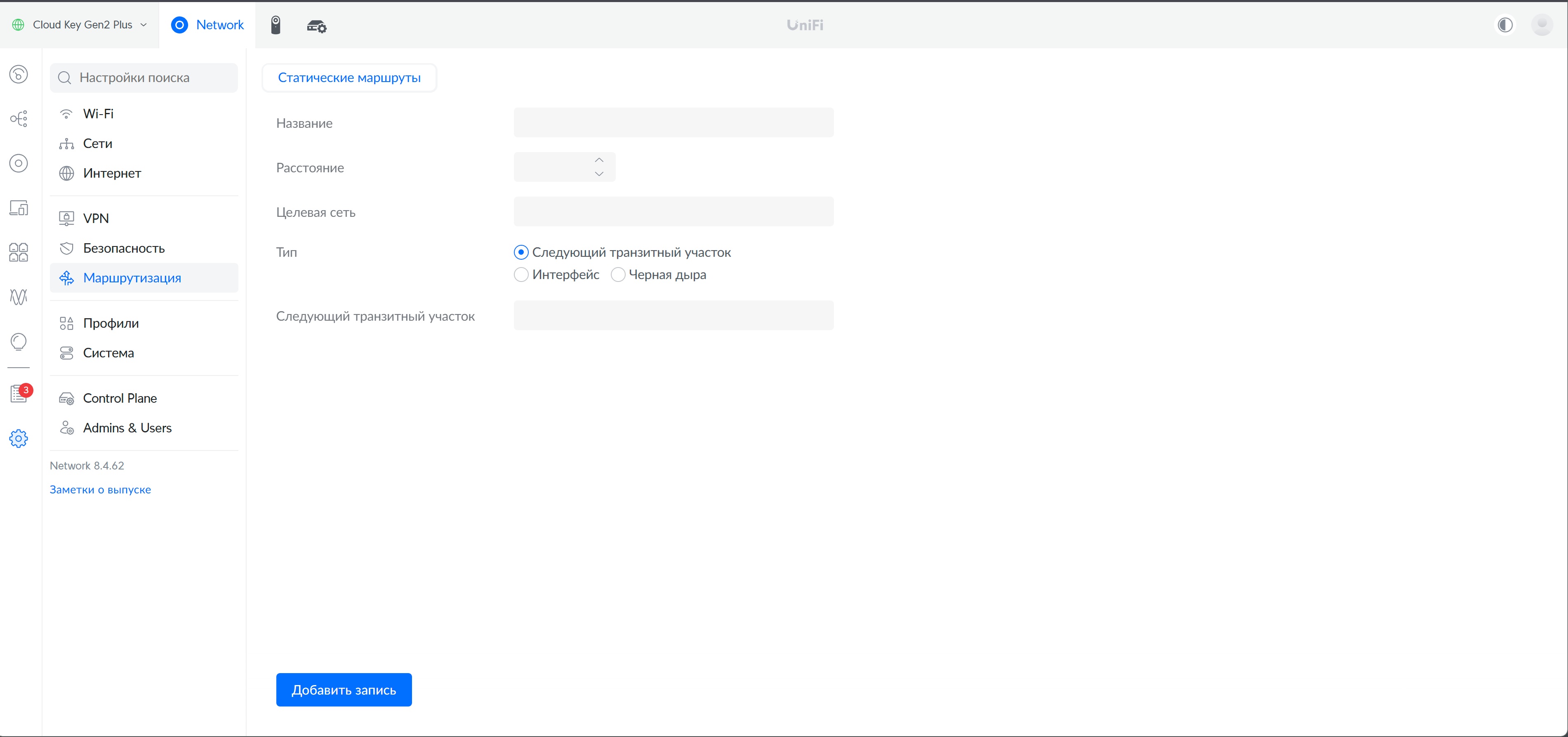Increase Расстояние with up arrow

(599, 160)
